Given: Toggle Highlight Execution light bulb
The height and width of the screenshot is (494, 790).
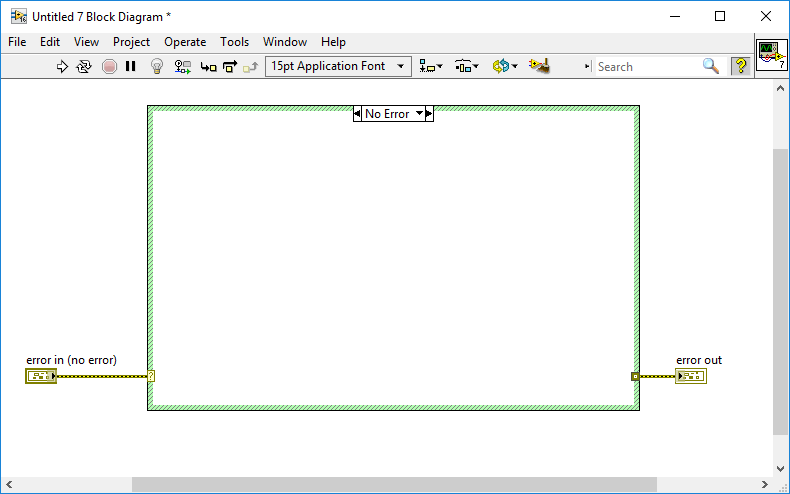Looking at the screenshot, I should point(157,67).
